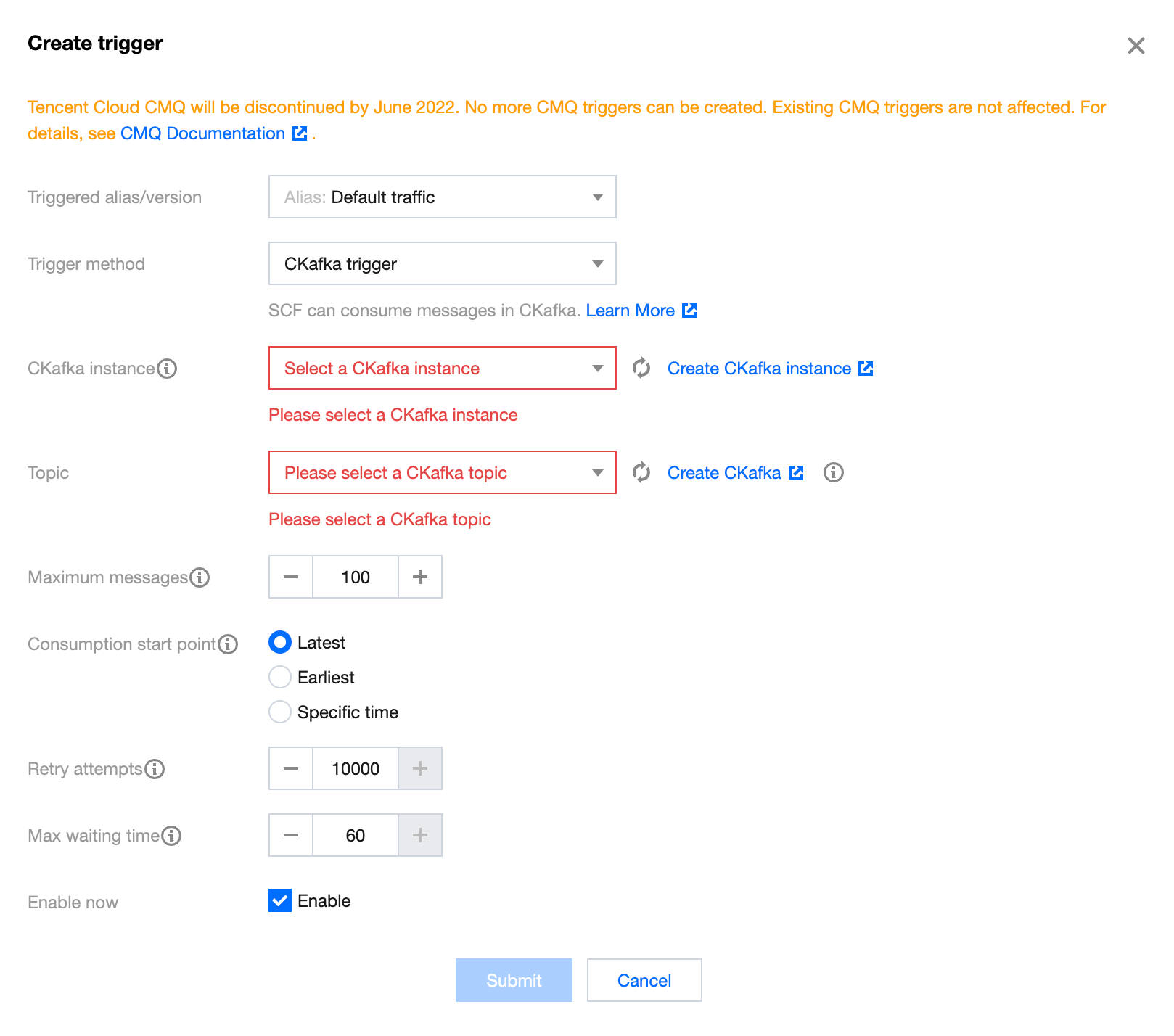
Task: Click the Max waiting time info icon
Action: [172, 836]
